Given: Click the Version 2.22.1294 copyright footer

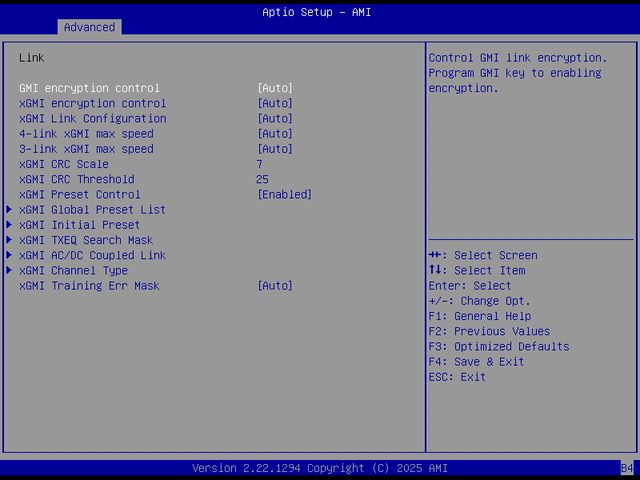Looking at the screenshot, I should 320,468.
